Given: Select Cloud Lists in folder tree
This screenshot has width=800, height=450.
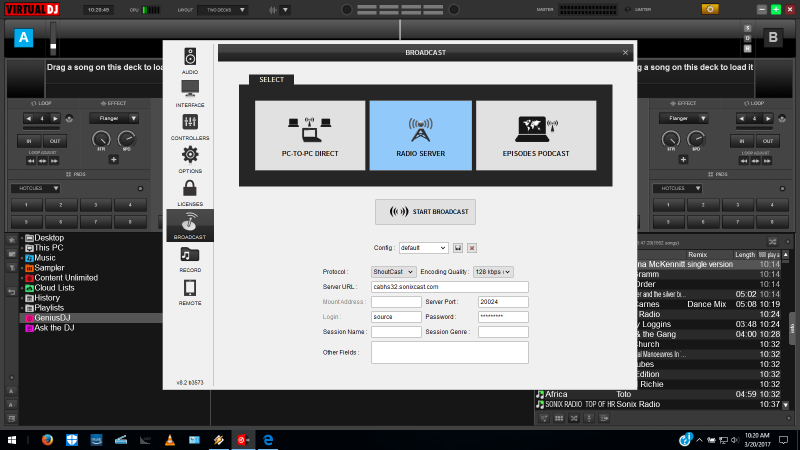Looking at the screenshot, I should [54, 288].
